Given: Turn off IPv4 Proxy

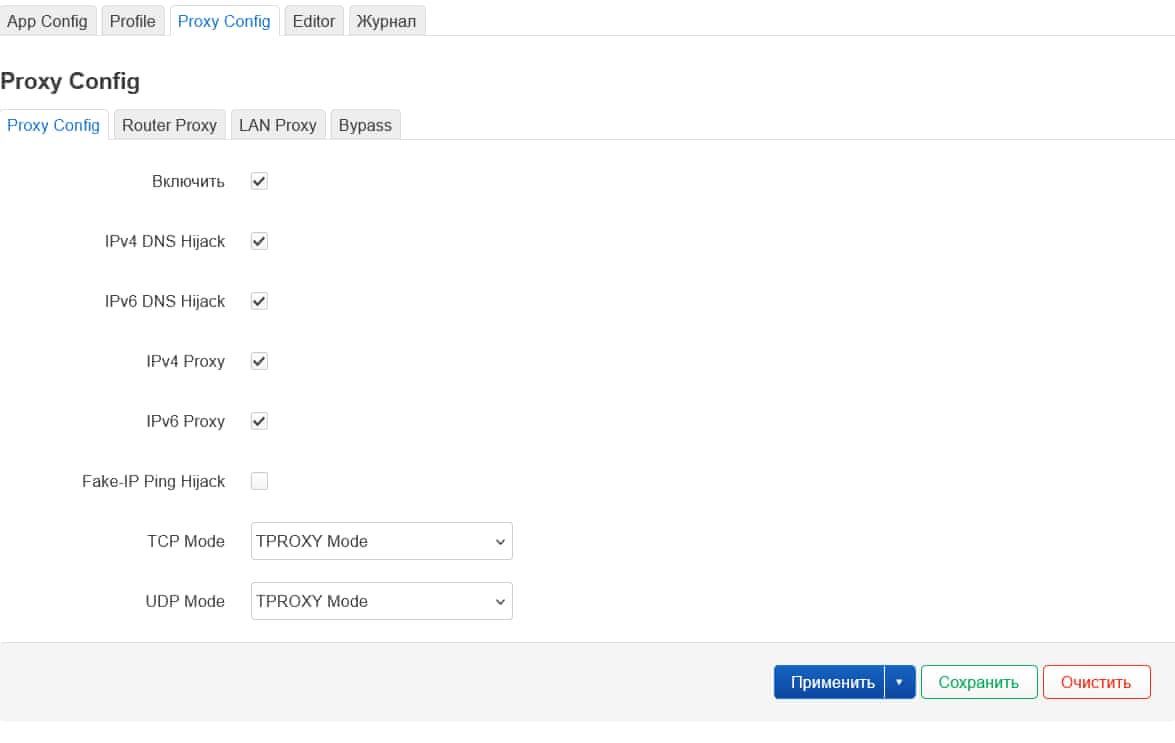Looking at the screenshot, I should click(259, 361).
